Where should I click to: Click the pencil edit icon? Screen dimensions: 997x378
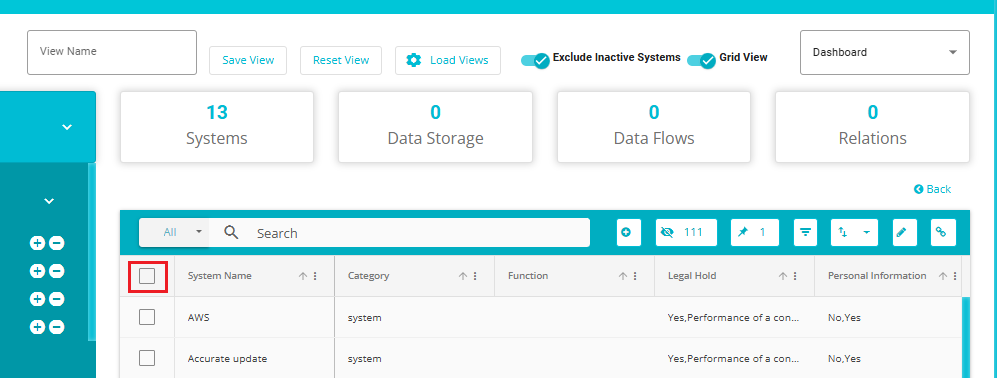click(x=900, y=233)
